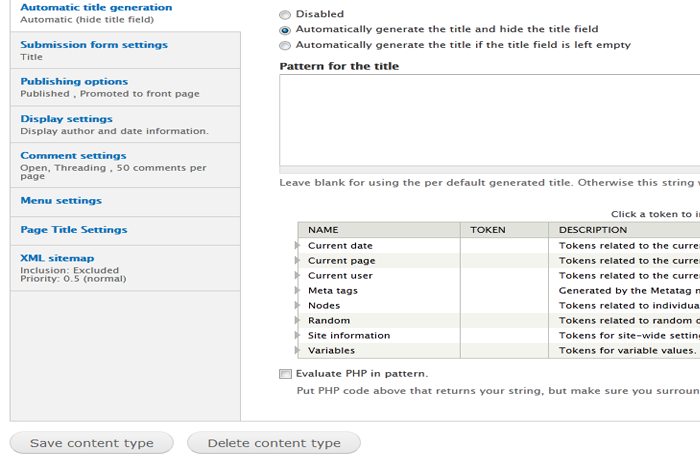Expand the Random token group
This screenshot has height=461, width=700.
297,320
